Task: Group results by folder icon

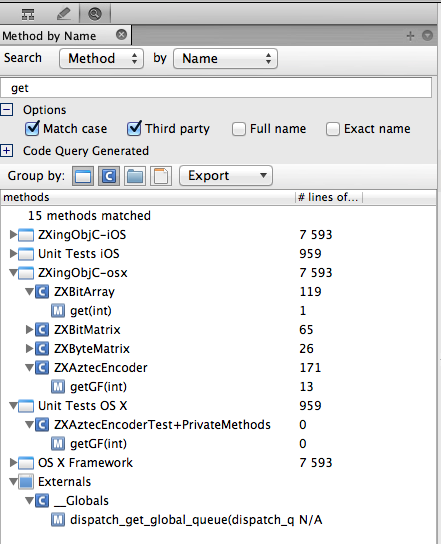Action: click(x=135, y=176)
